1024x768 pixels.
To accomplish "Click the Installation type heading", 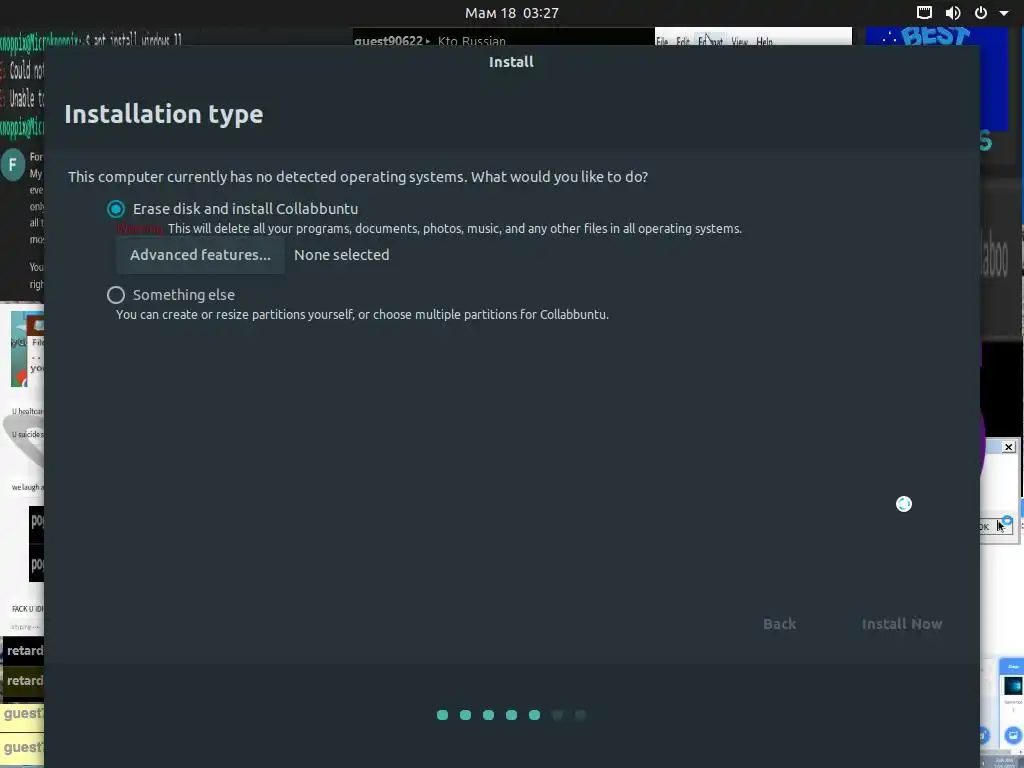I will pos(164,114).
